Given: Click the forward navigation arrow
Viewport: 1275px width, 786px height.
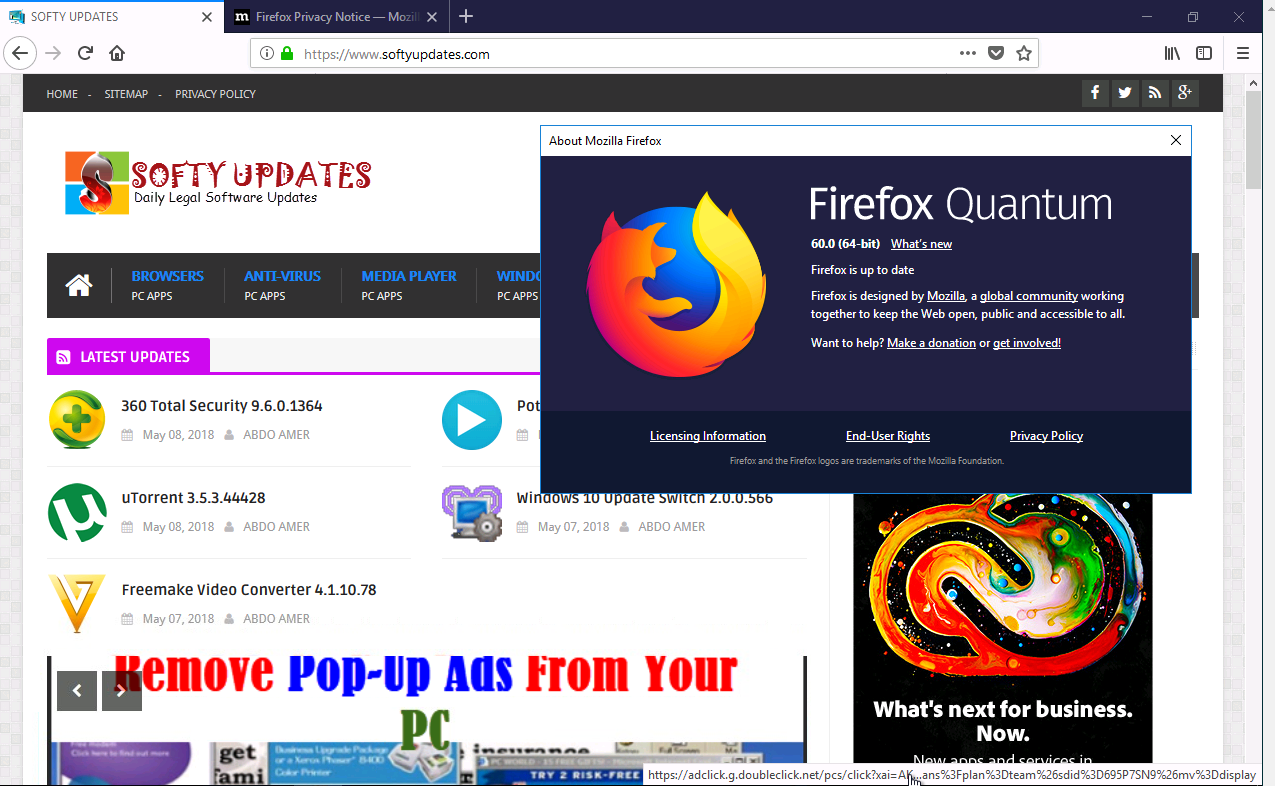Looking at the screenshot, I should tap(53, 53).
